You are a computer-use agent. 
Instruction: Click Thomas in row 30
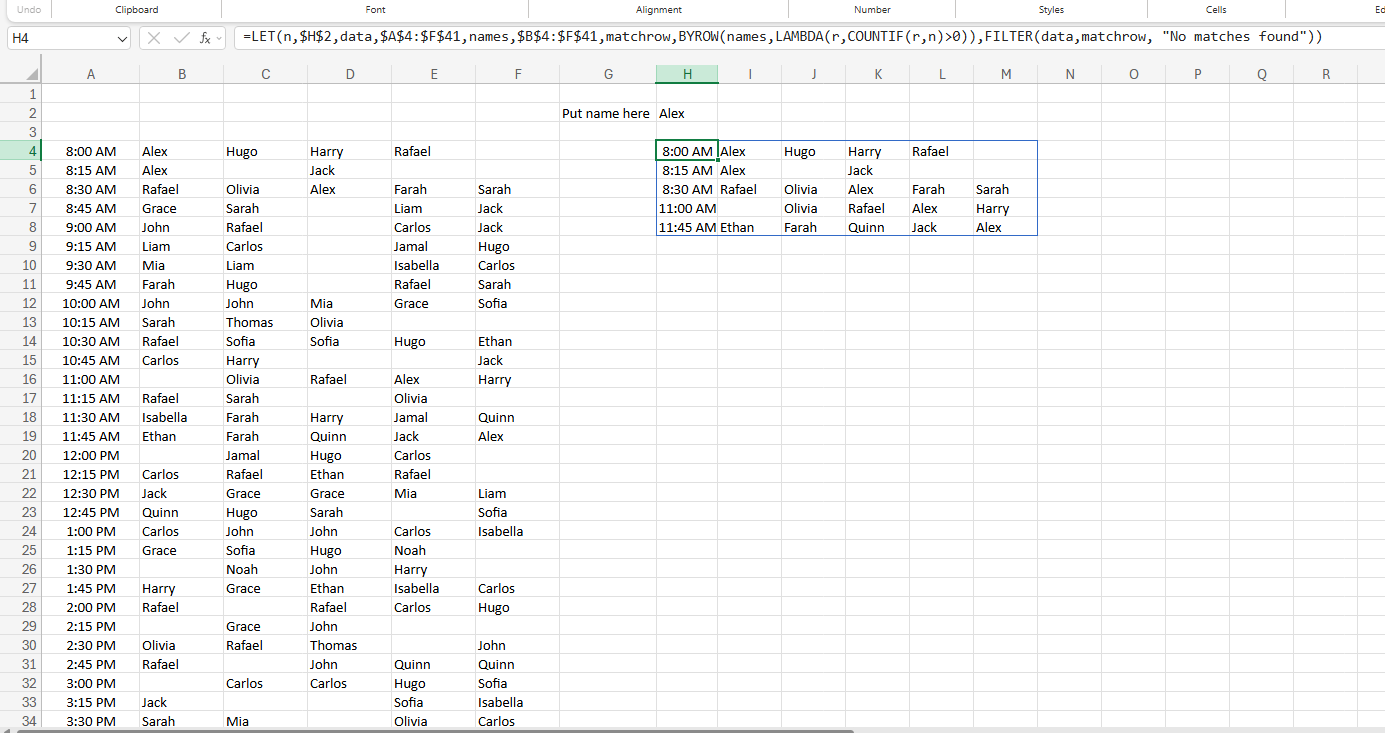point(349,645)
